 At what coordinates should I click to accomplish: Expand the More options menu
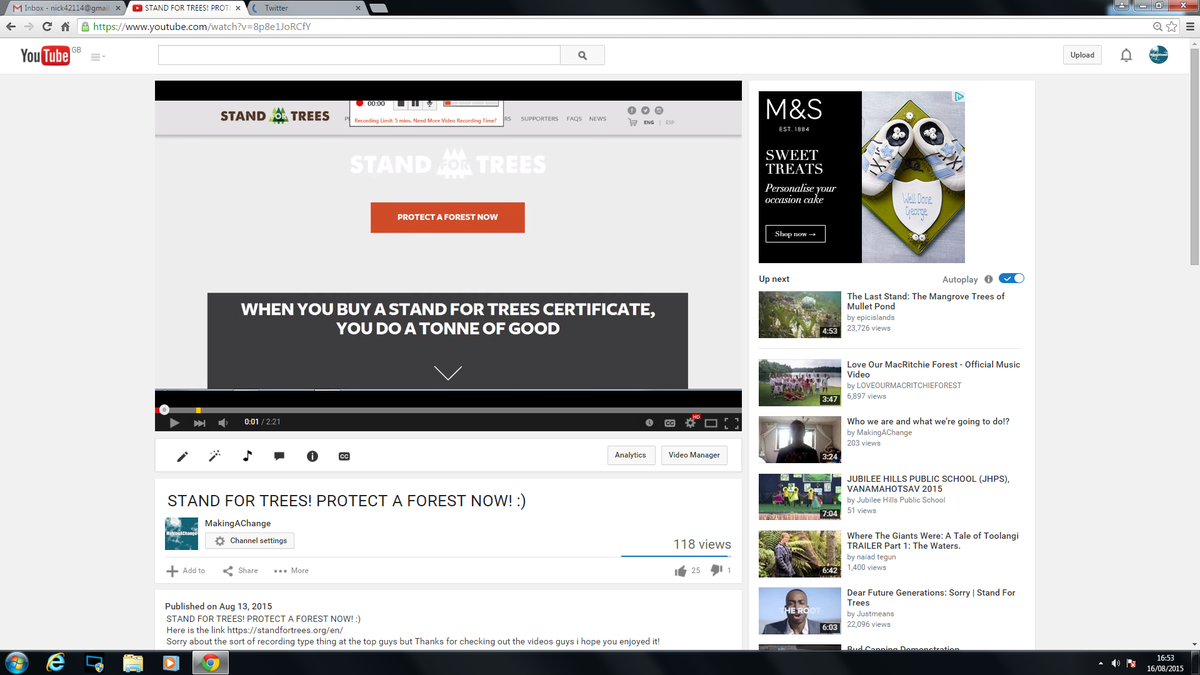pyautogui.click(x=291, y=571)
